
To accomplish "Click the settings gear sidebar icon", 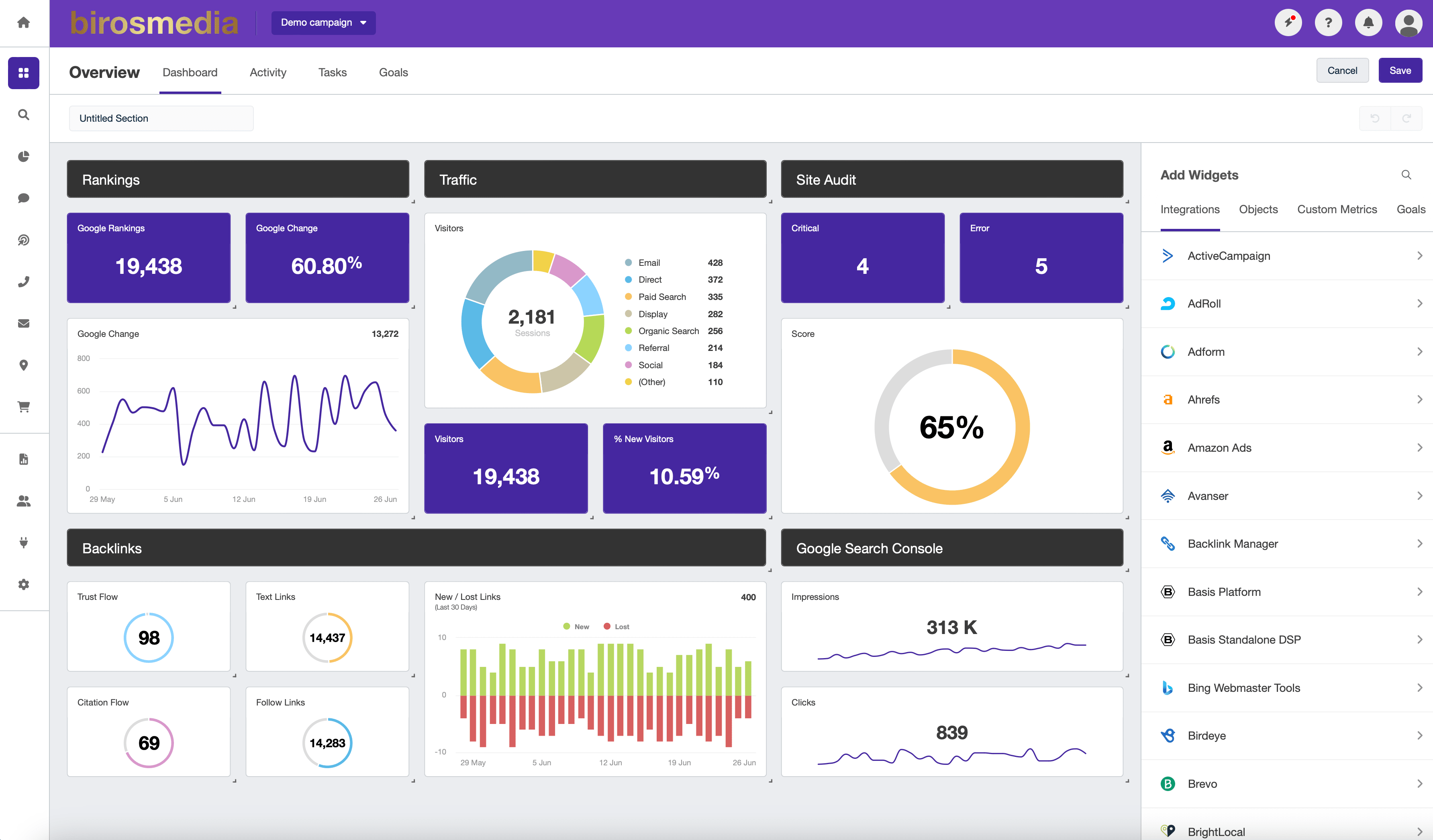I will (x=23, y=584).
